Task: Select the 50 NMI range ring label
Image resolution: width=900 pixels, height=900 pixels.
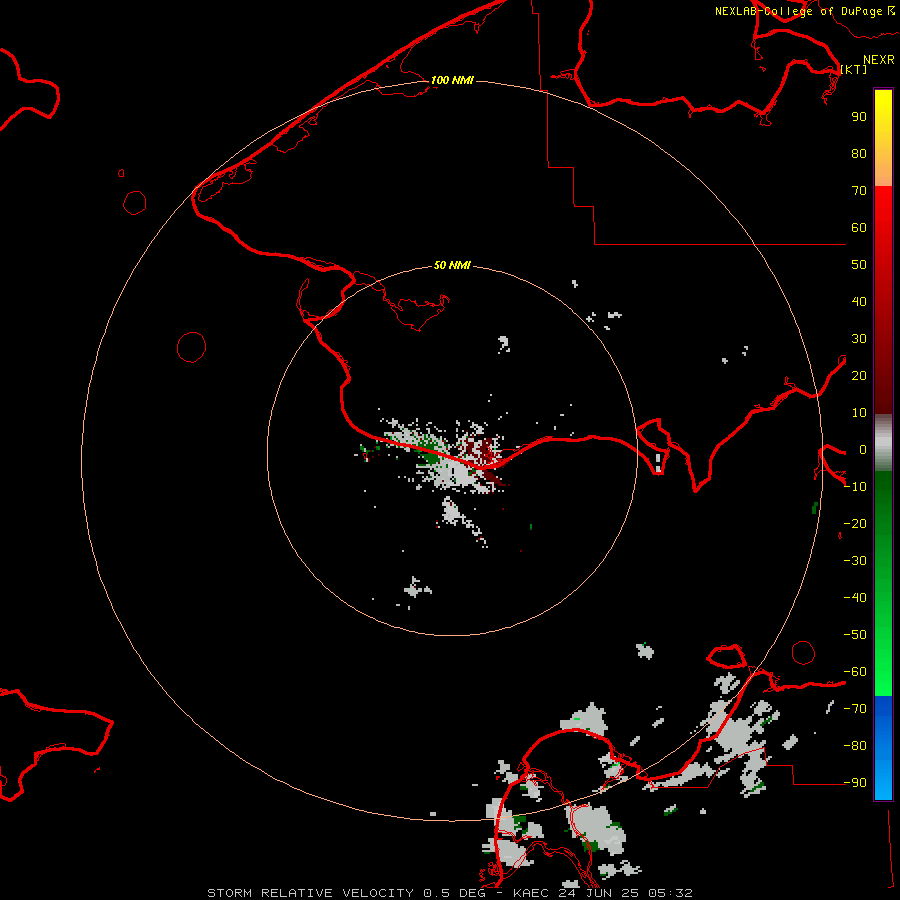Action: (452, 265)
